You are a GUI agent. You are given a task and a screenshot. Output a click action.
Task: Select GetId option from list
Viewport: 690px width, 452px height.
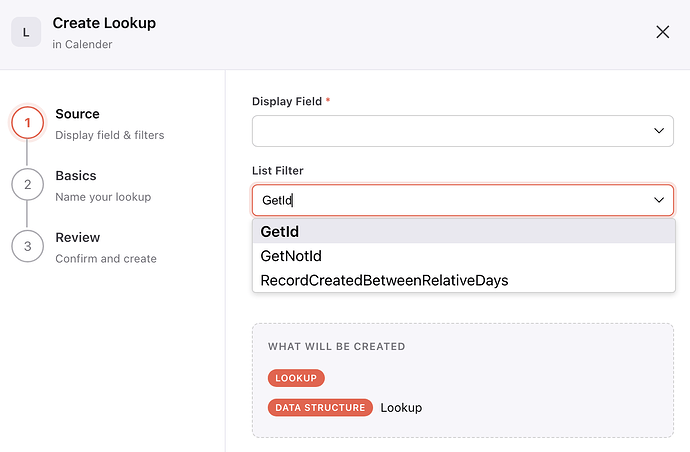[x=464, y=231]
